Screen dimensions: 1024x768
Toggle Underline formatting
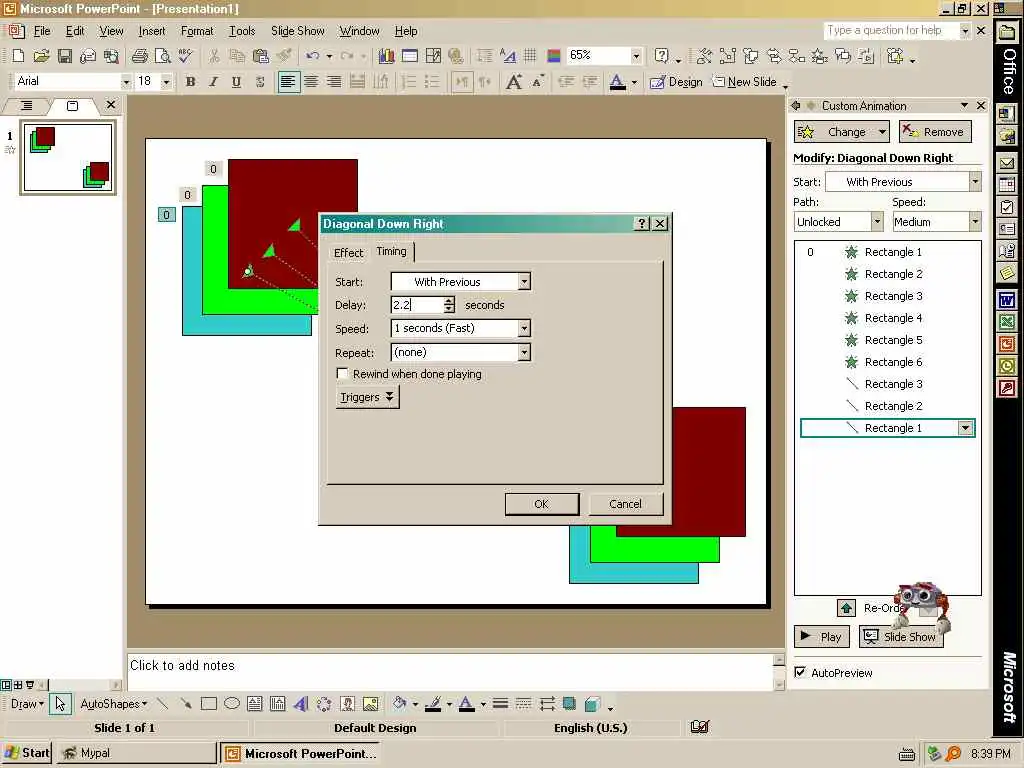click(x=236, y=82)
